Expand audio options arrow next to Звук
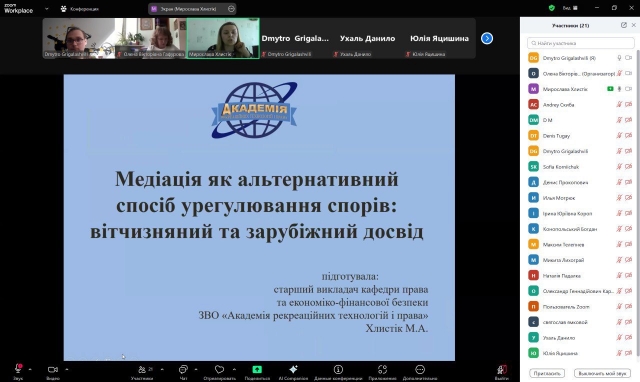Image resolution: width=640 pixels, height=382 pixels. (x=30, y=369)
